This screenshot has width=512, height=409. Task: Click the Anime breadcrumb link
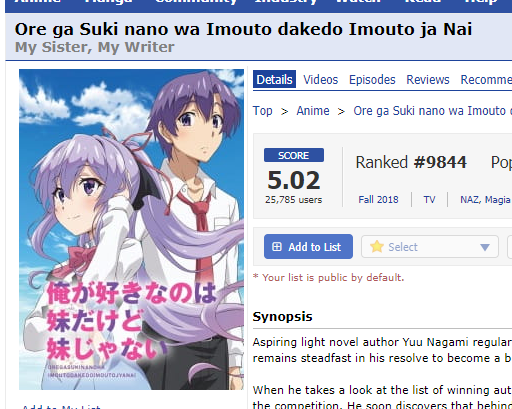(x=313, y=111)
